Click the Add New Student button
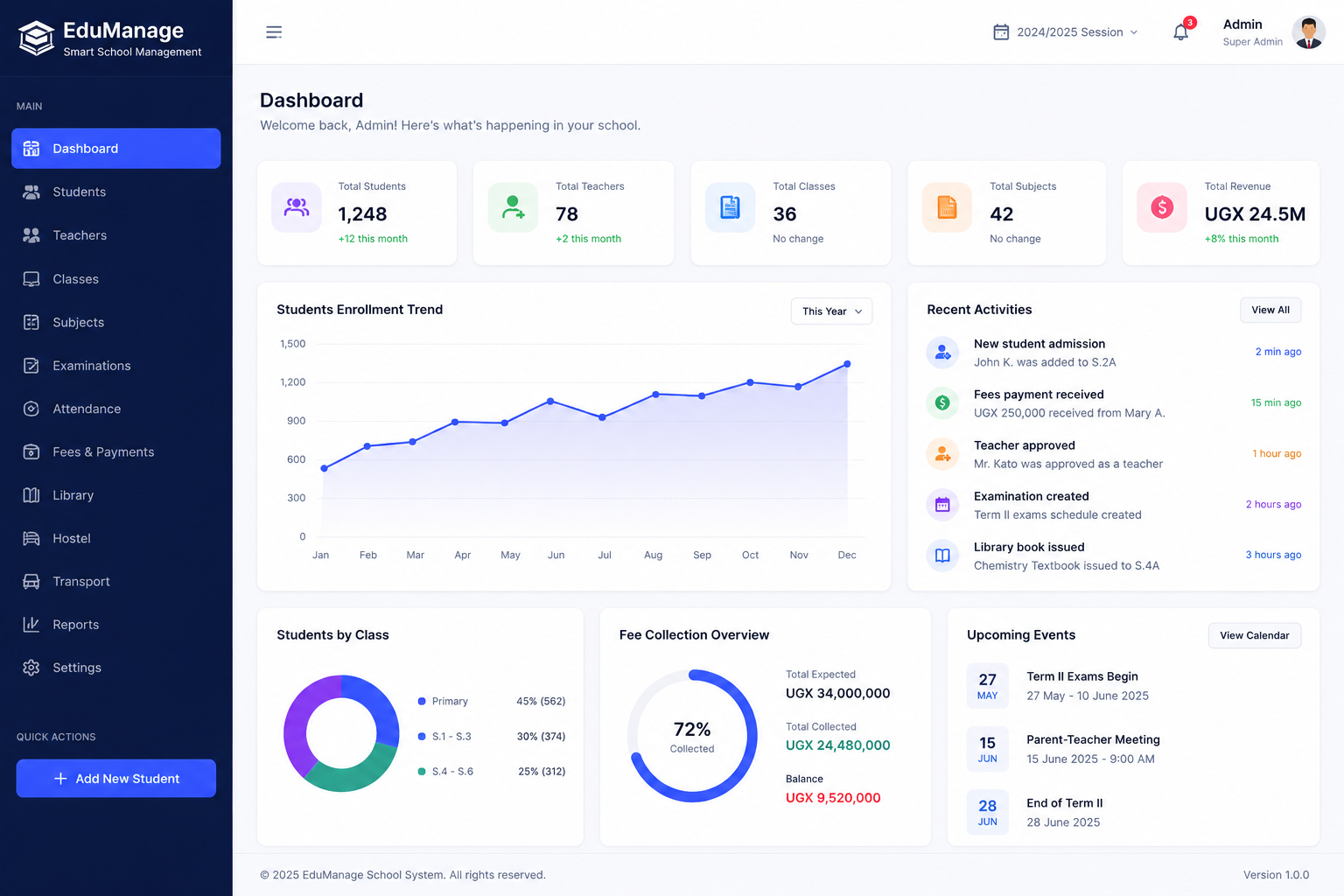 coord(116,779)
